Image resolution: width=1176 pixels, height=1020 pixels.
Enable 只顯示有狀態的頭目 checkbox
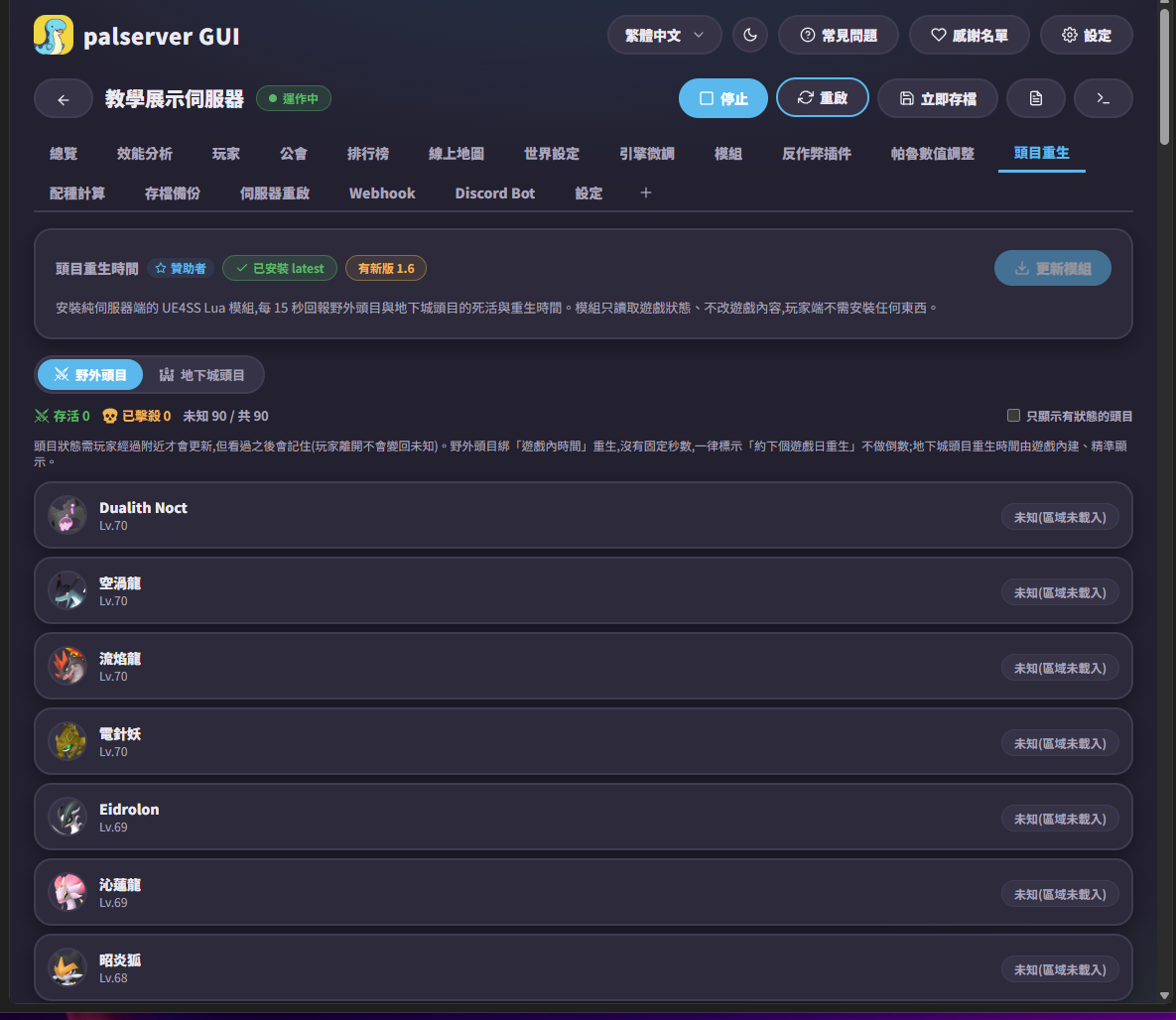click(x=1013, y=416)
